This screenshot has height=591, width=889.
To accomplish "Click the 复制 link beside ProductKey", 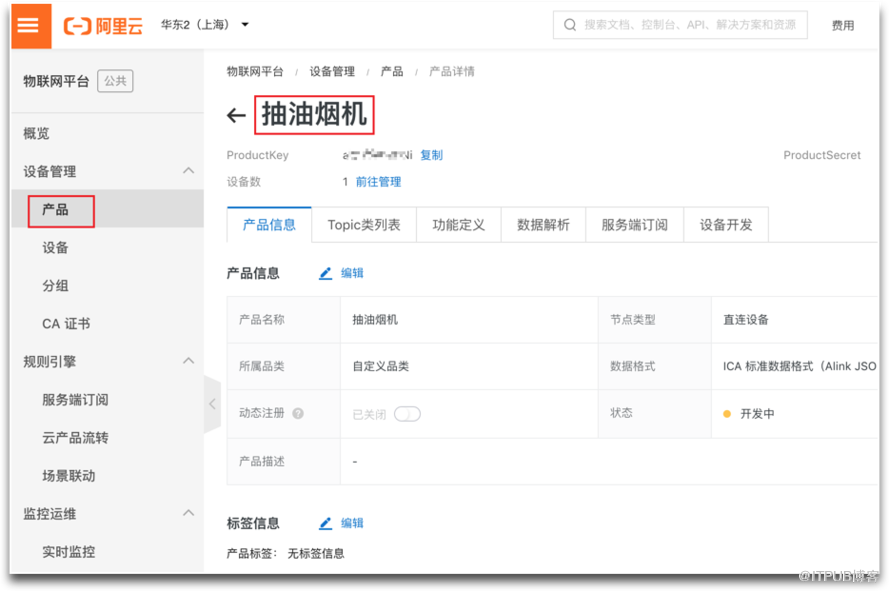I will click(431, 155).
